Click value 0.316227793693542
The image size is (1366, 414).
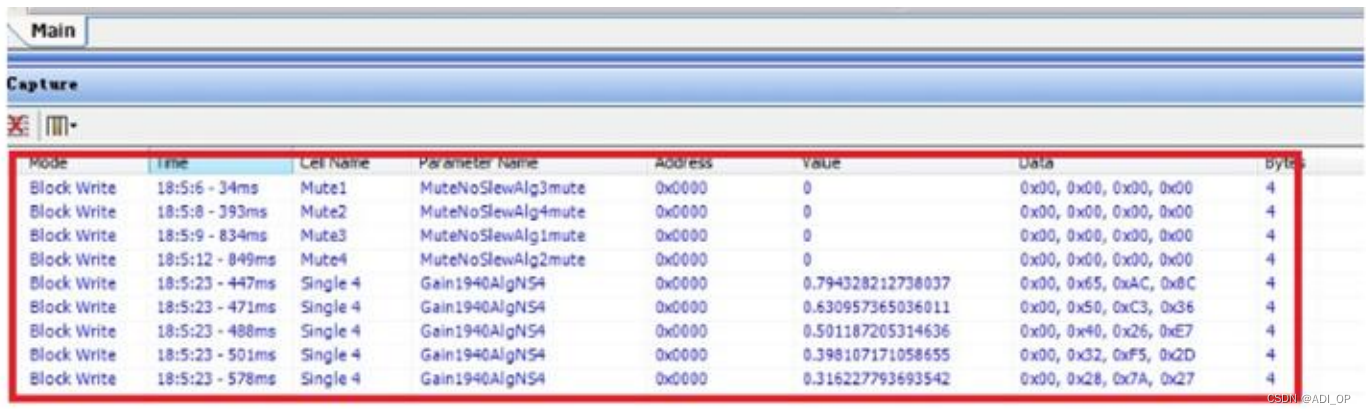point(876,379)
